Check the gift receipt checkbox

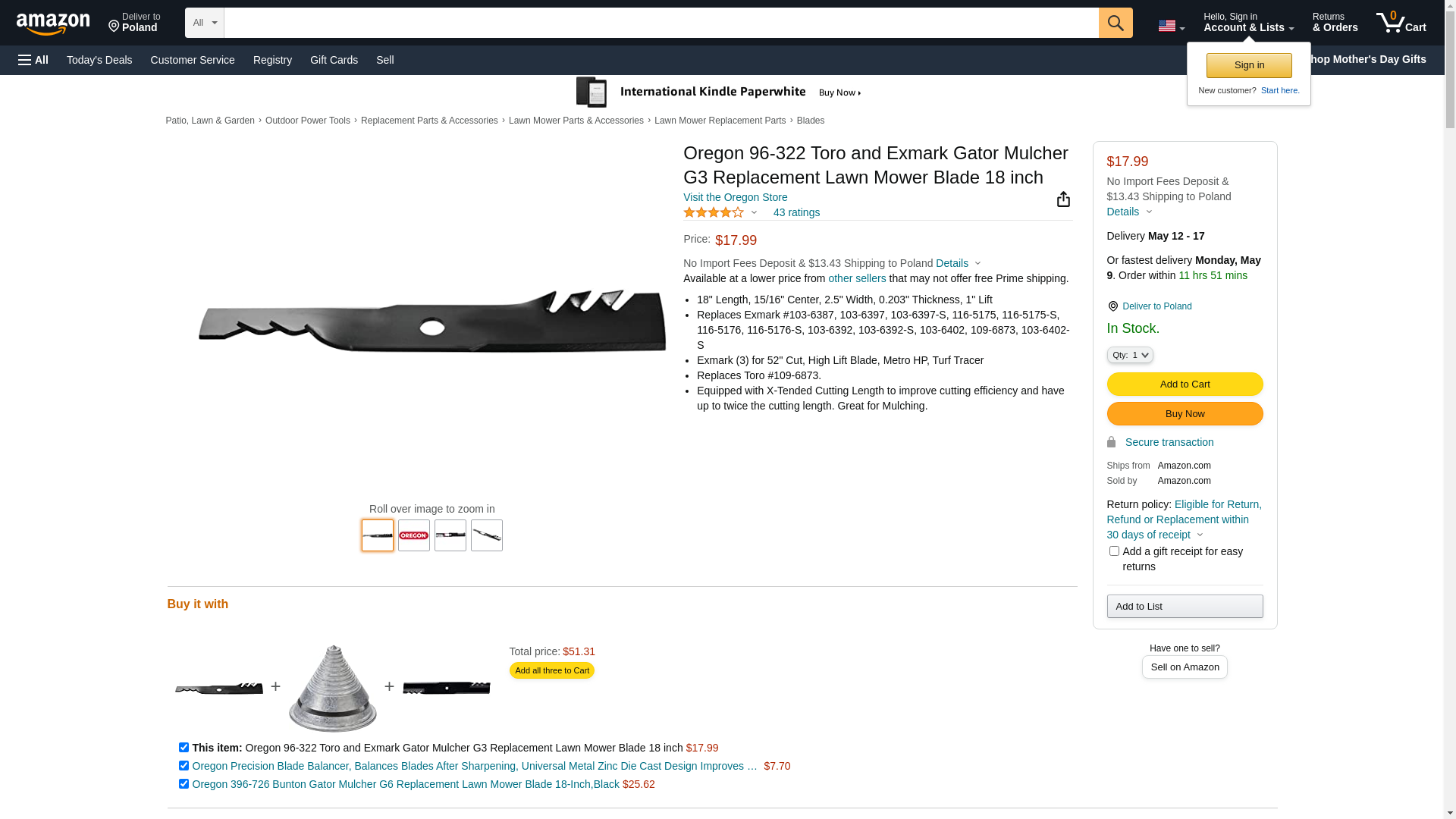click(1114, 551)
